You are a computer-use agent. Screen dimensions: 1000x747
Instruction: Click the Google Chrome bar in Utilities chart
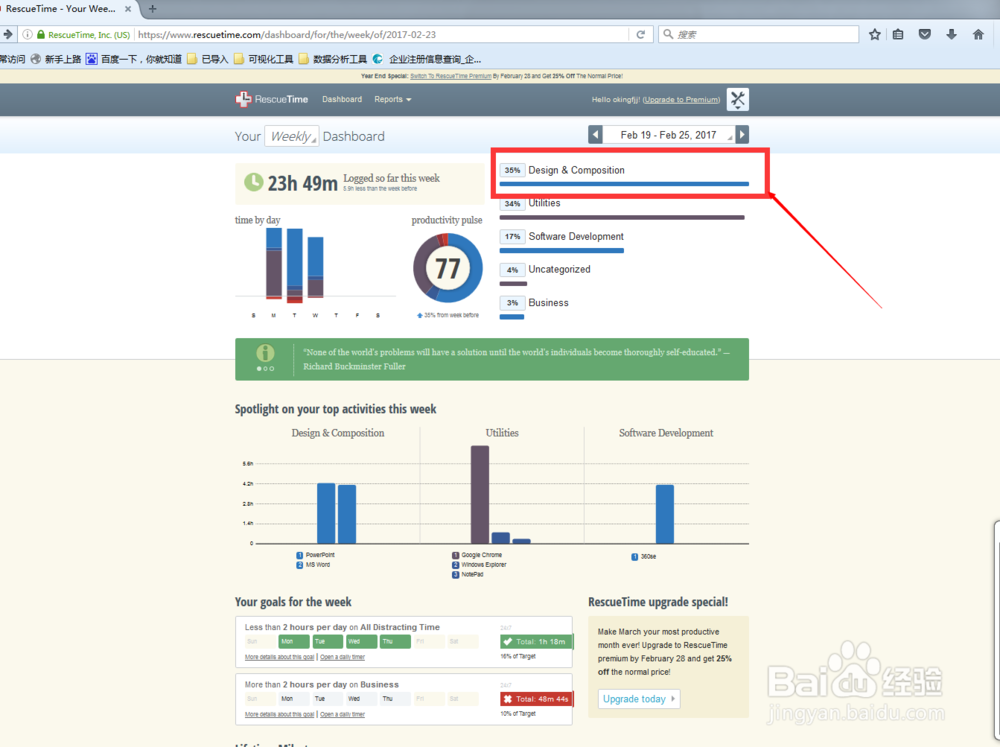coord(480,494)
